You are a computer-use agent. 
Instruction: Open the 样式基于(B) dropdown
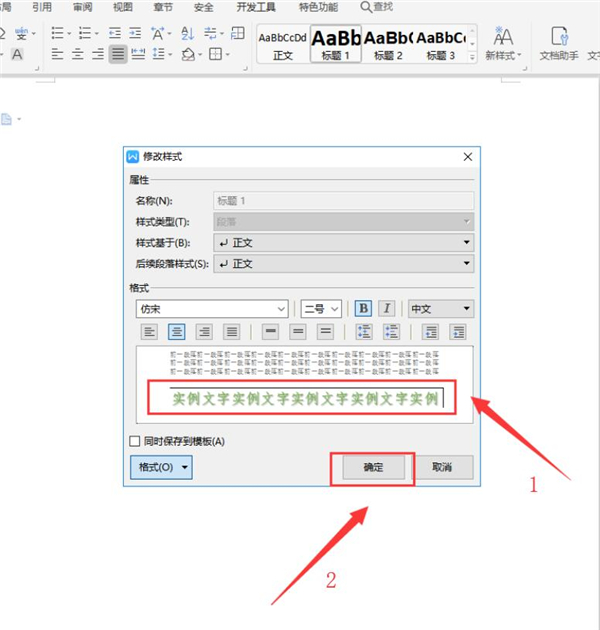tap(344, 243)
